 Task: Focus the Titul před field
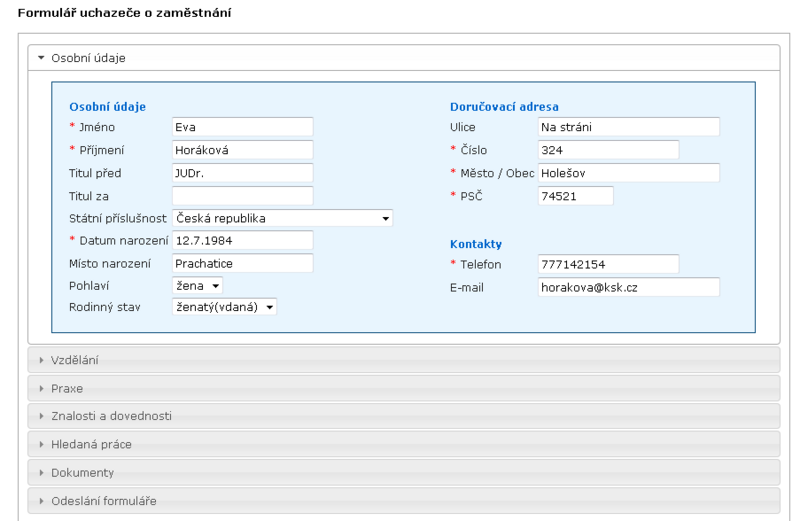tap(243, 173)
